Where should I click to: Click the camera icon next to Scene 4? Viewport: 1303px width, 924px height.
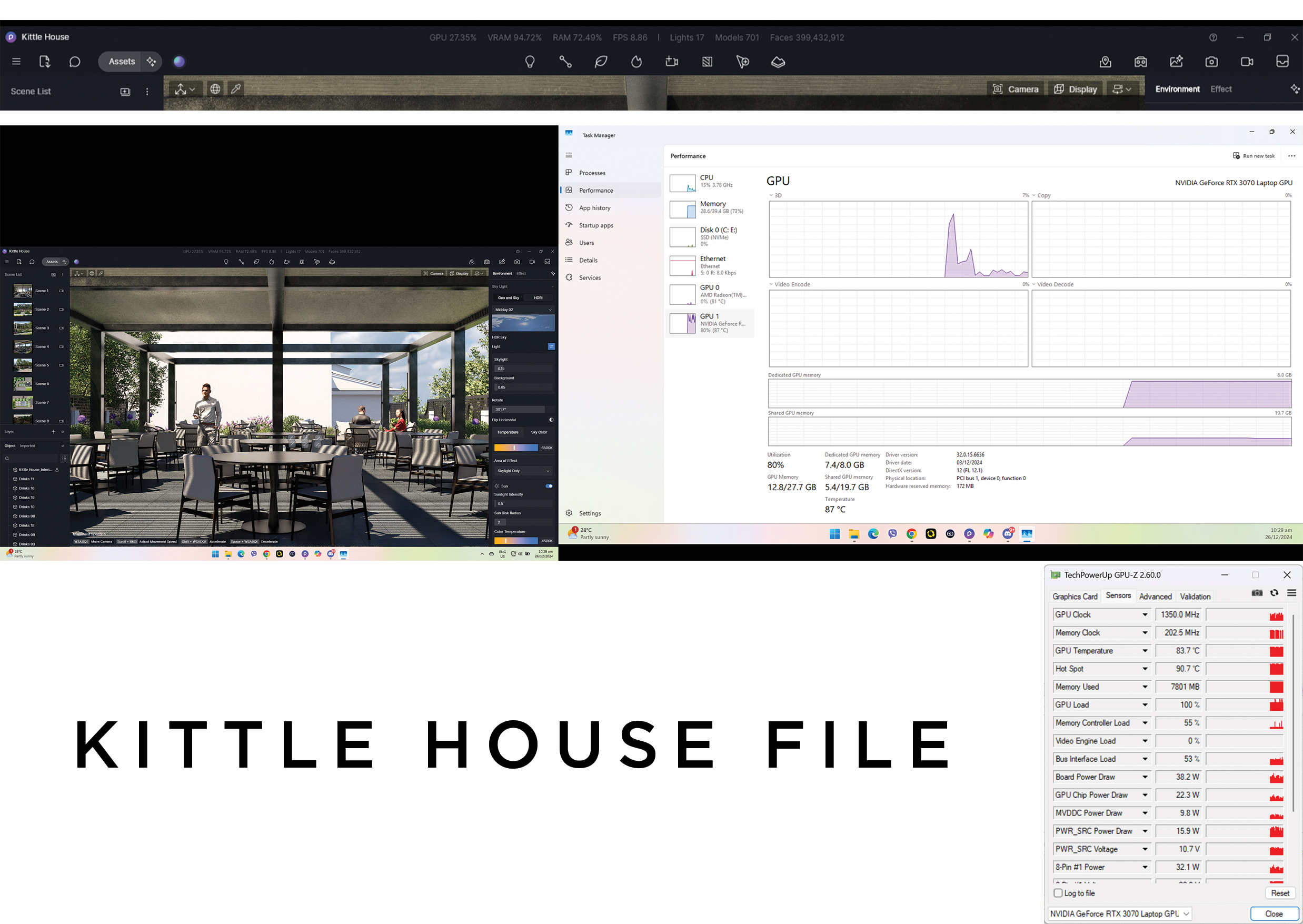click(x=62, y=346)
